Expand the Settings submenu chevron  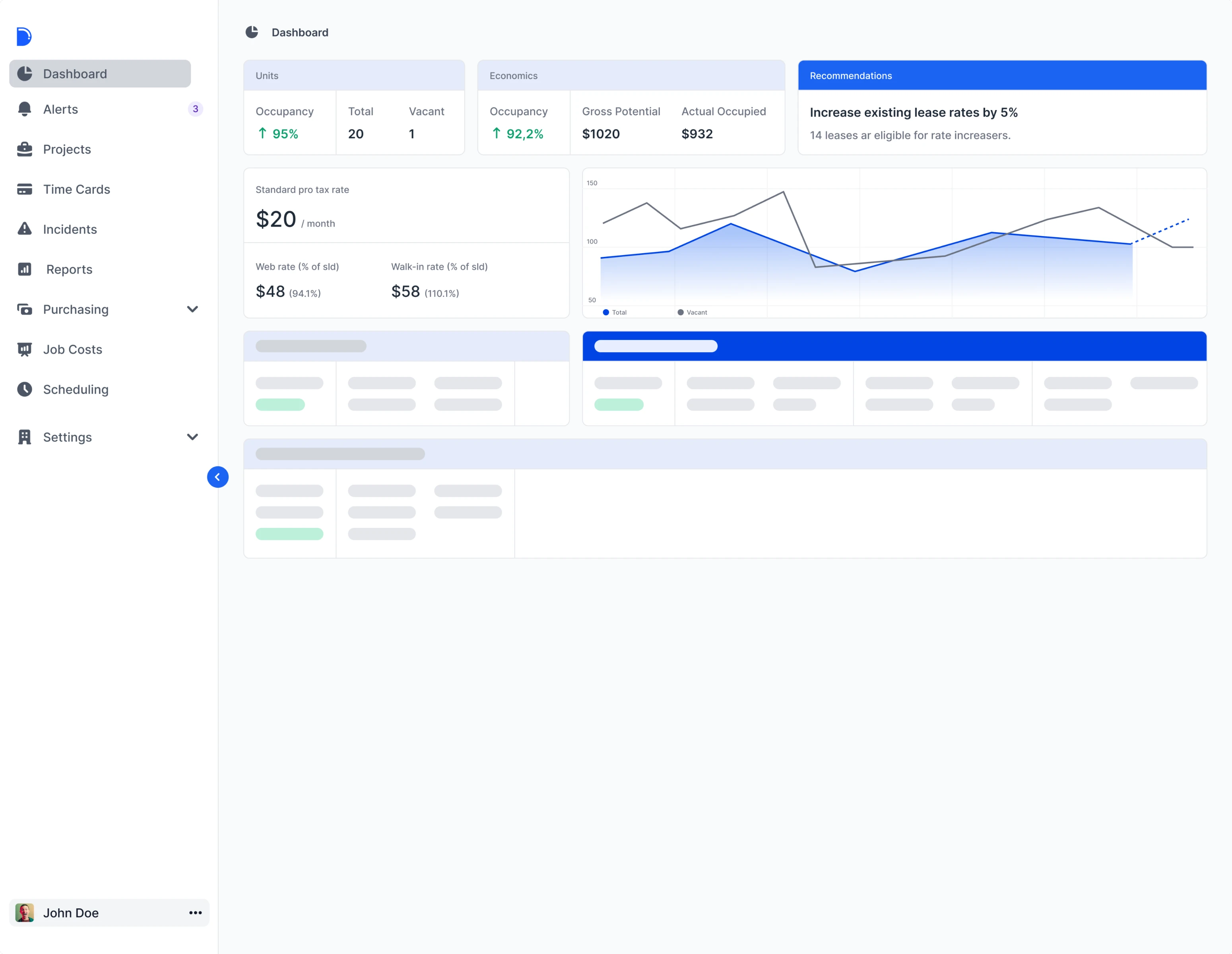click(x=192, y=437)
